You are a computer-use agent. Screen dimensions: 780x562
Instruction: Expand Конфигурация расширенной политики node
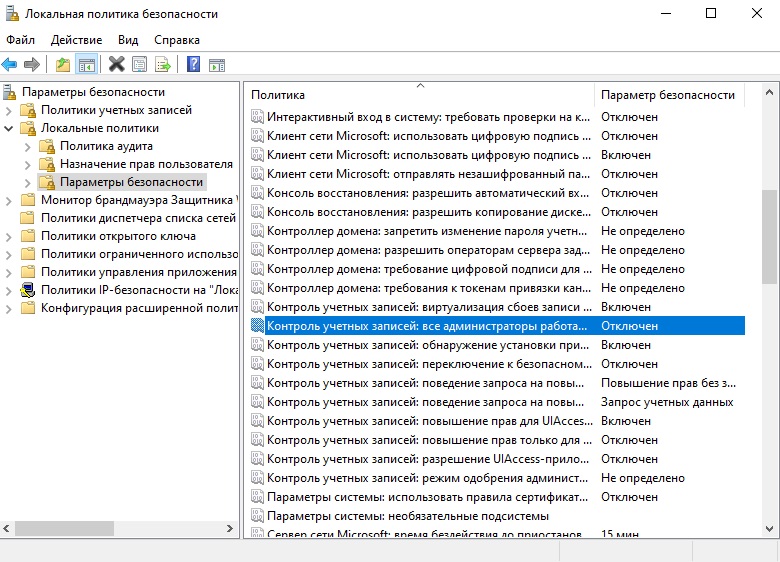[8, 308]
